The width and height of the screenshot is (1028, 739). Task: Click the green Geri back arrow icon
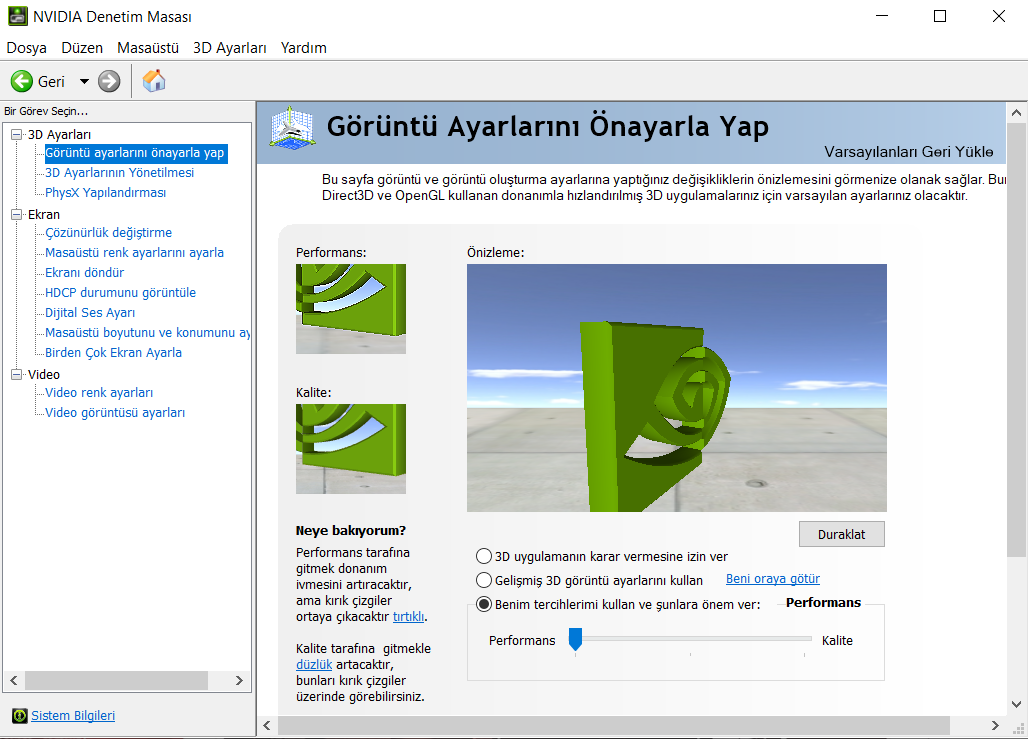[22, 81]
